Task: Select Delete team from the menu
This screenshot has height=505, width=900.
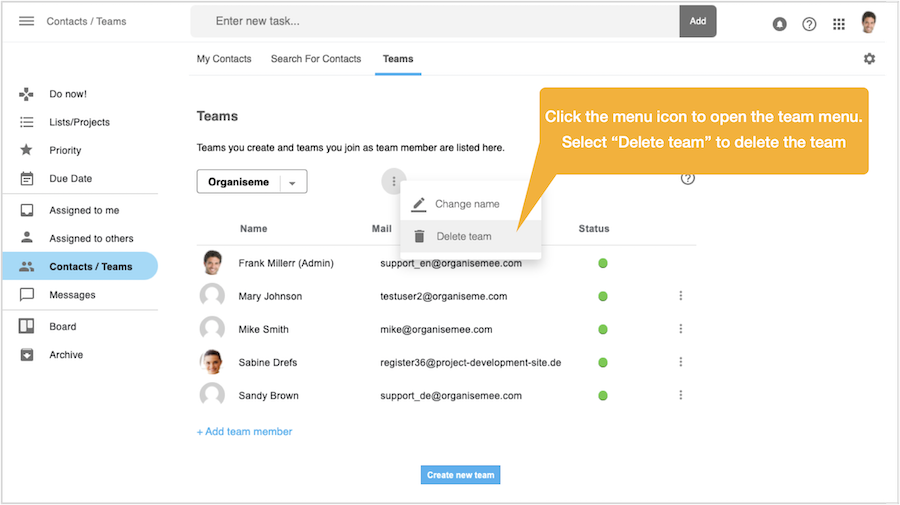Action: tap(464, 237)
